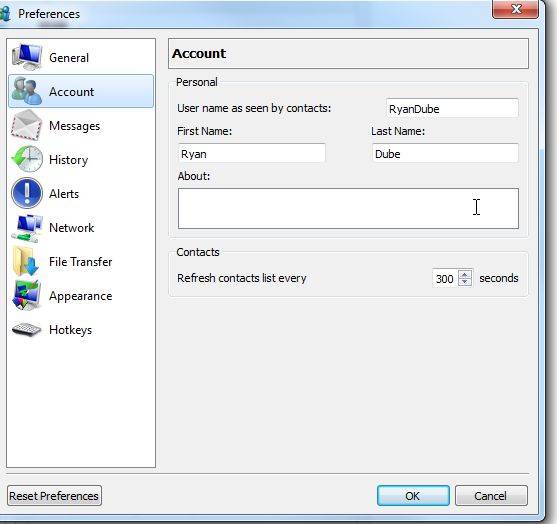
Task: Go to Messages preferences
Action: point(75,126)
